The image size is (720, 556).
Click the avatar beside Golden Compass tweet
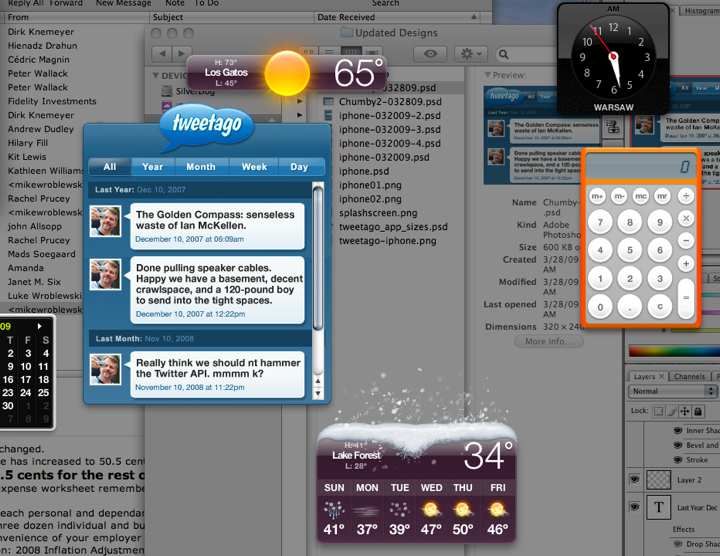(106, 221)
